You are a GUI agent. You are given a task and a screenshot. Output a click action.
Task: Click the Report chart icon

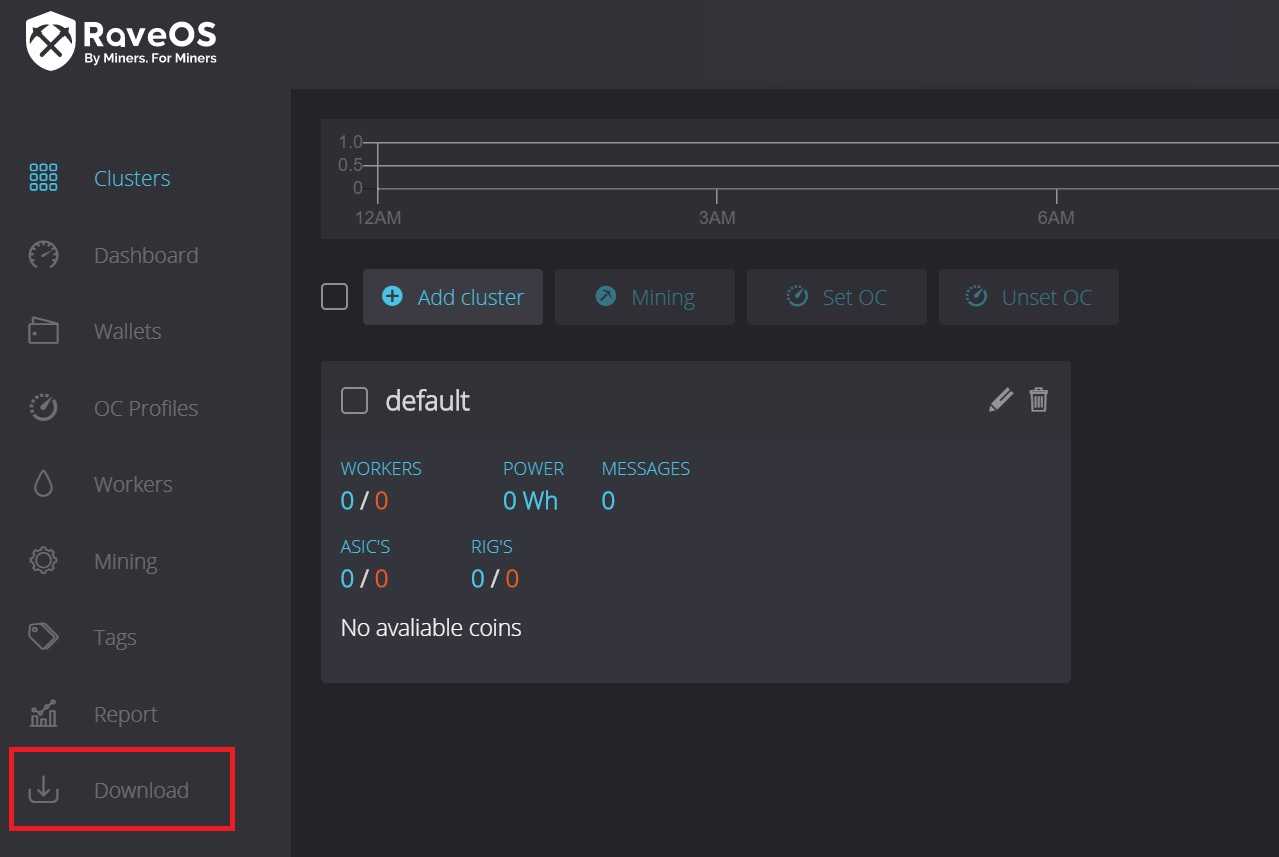(44, 714)
